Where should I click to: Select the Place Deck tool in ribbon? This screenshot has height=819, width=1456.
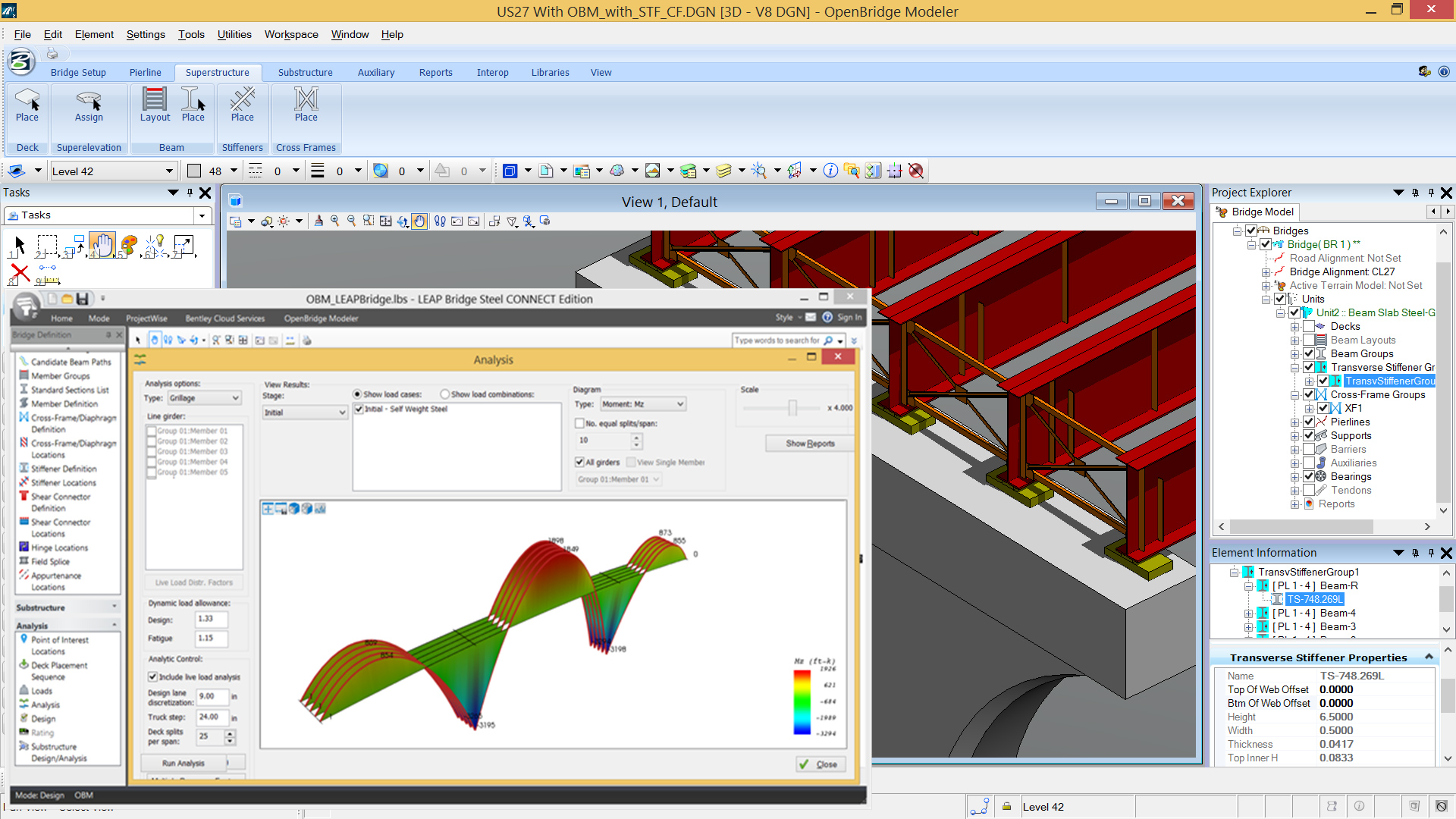tap(27, 105)
